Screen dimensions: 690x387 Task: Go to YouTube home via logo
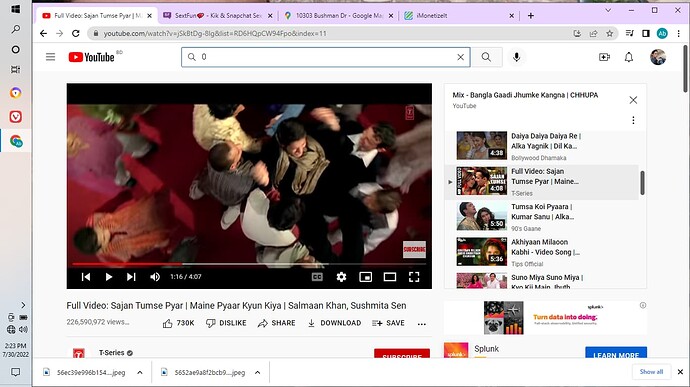(x=92, y=57)
